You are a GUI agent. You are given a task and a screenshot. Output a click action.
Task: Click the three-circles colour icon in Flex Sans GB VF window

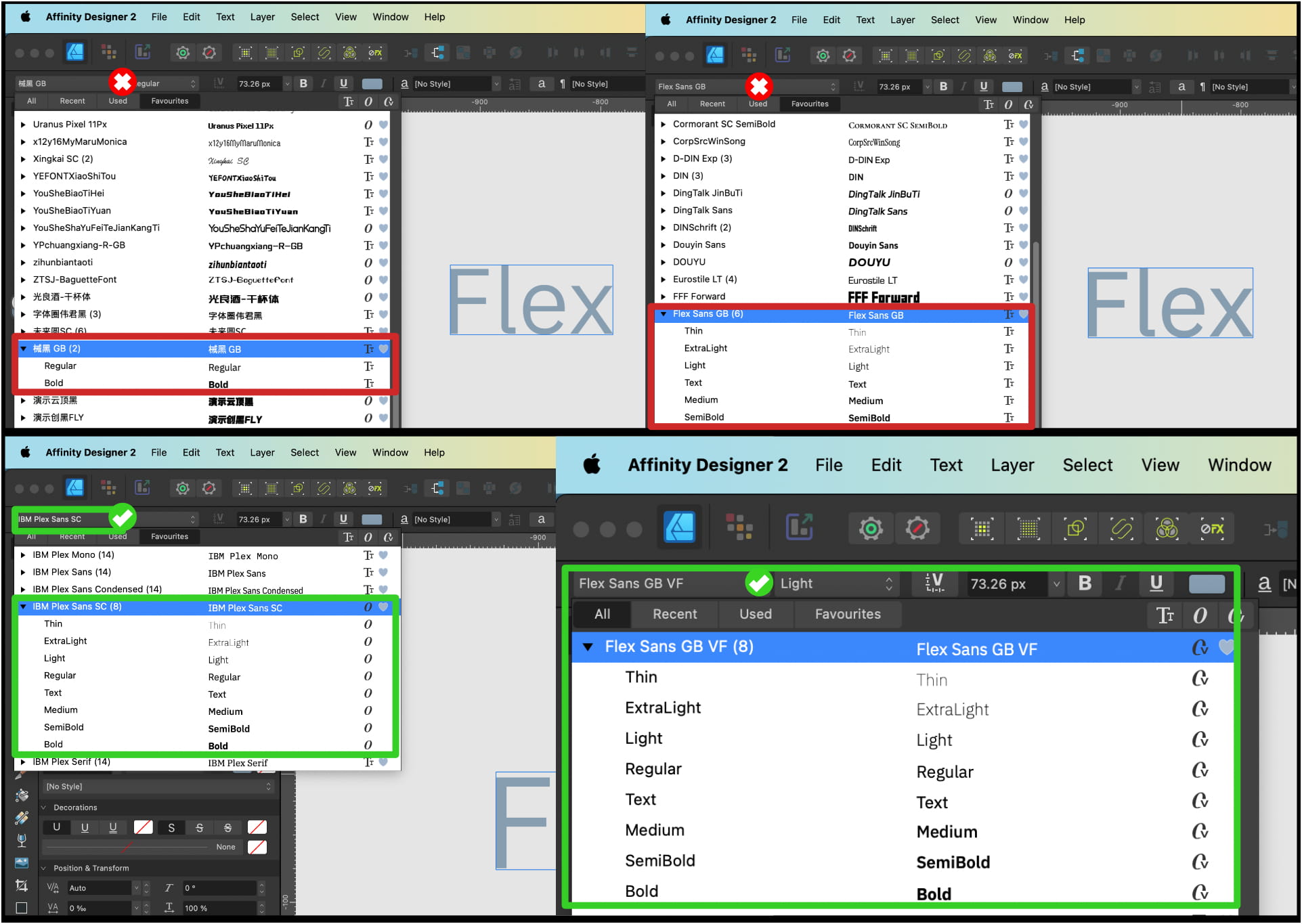point(1167,528)
